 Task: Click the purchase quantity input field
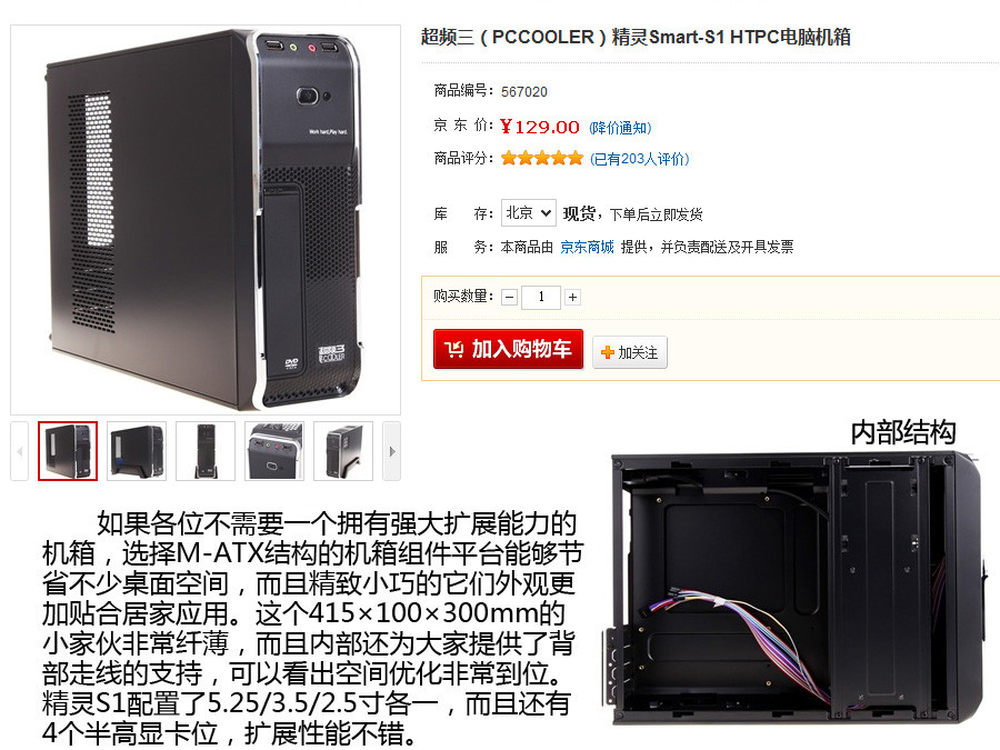541,297
